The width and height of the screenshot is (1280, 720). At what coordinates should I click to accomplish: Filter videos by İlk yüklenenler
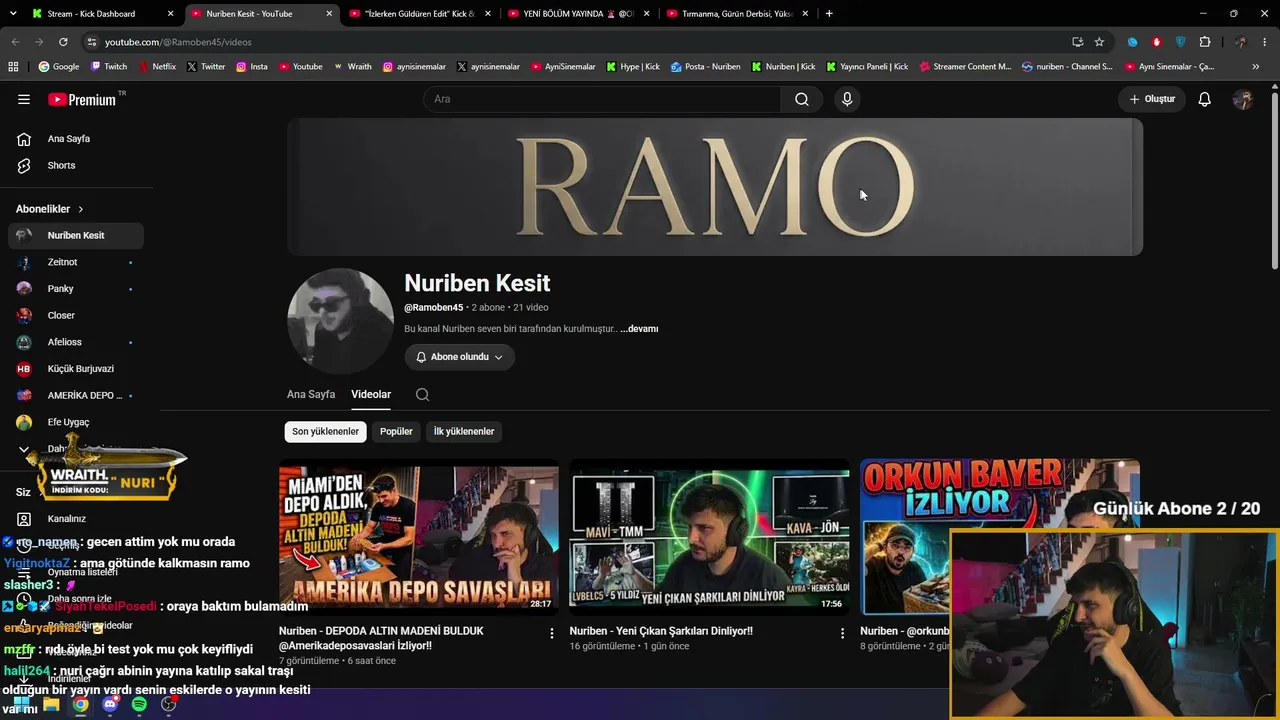pos(464,431)
